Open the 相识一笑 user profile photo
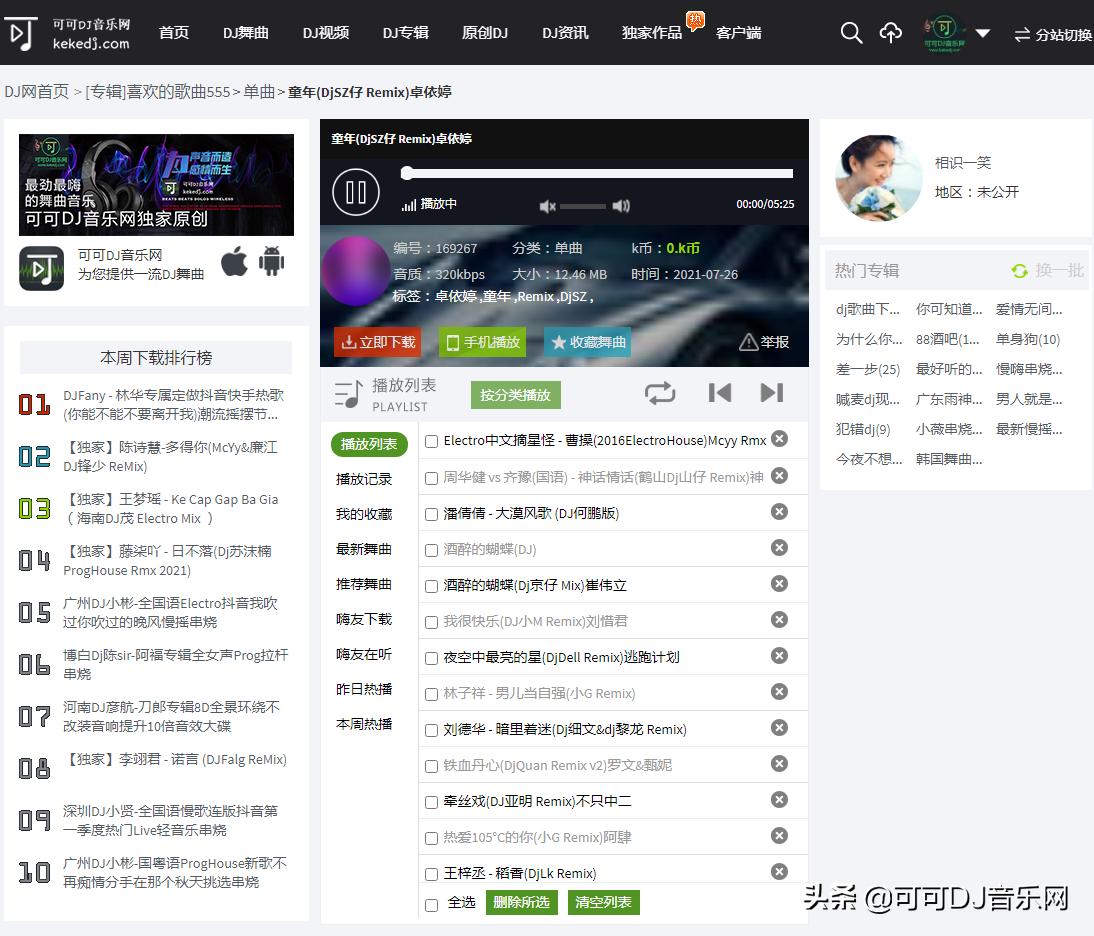This screenshot has height=936, width=1094. point(878,178)
